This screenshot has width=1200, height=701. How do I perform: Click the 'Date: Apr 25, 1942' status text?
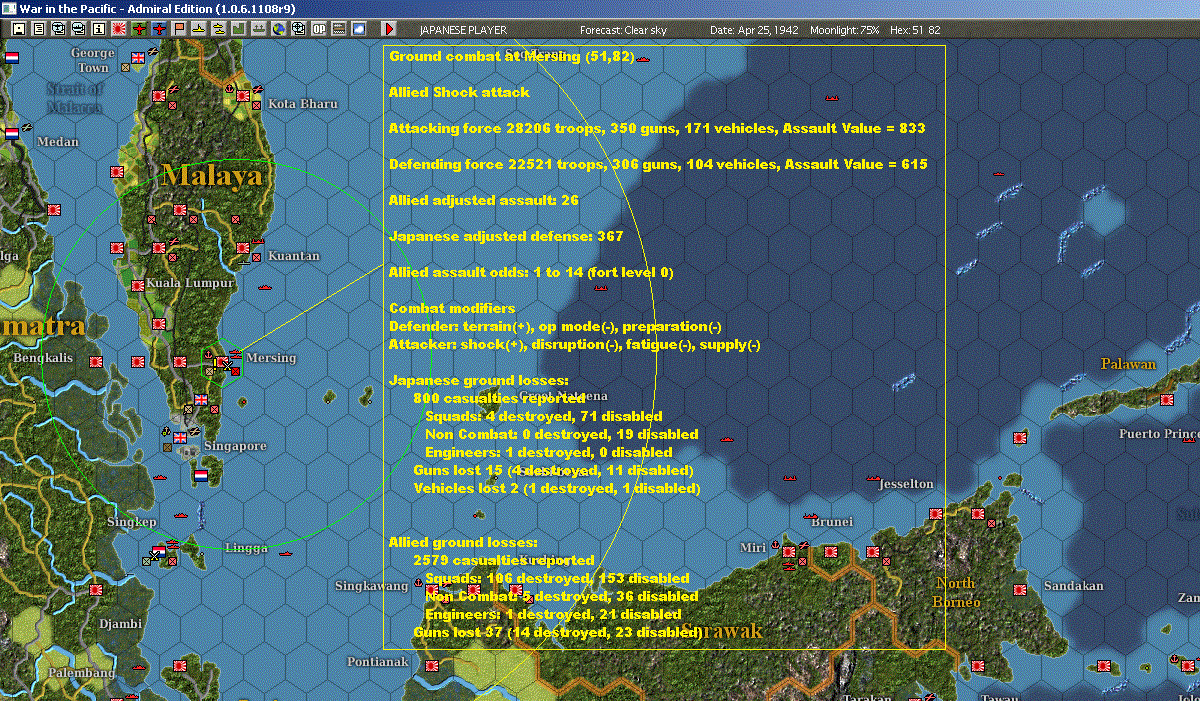[x=754, y=30]
